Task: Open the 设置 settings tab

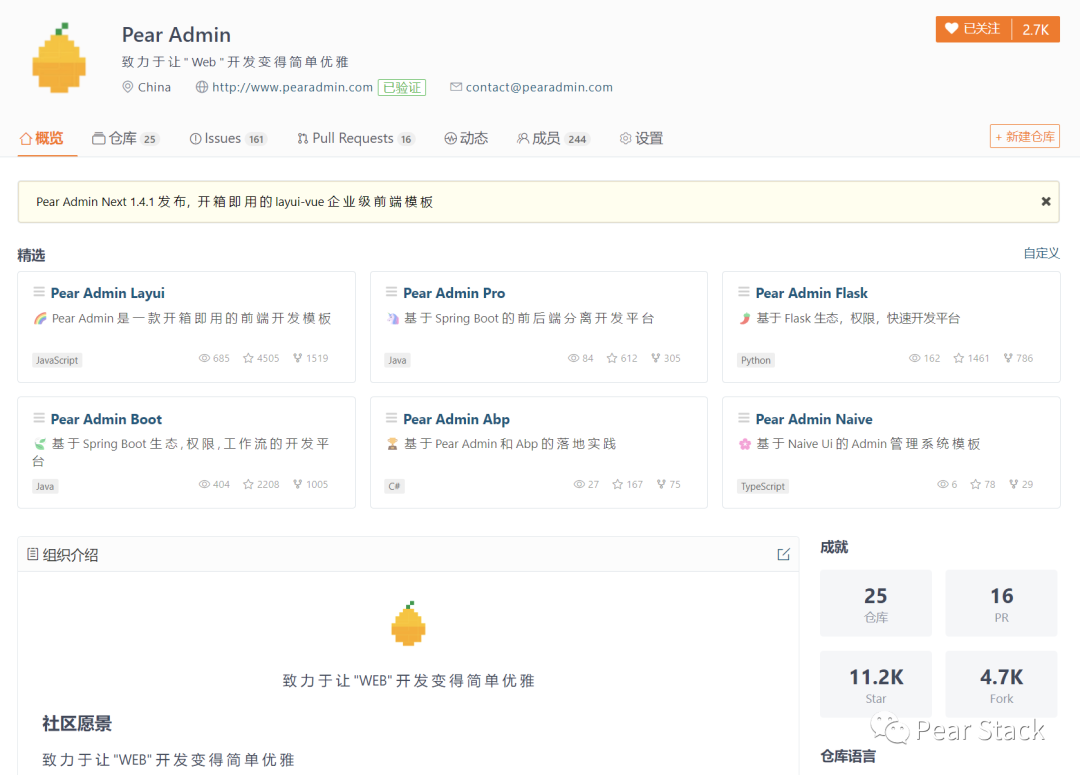Action: [641, 138]
